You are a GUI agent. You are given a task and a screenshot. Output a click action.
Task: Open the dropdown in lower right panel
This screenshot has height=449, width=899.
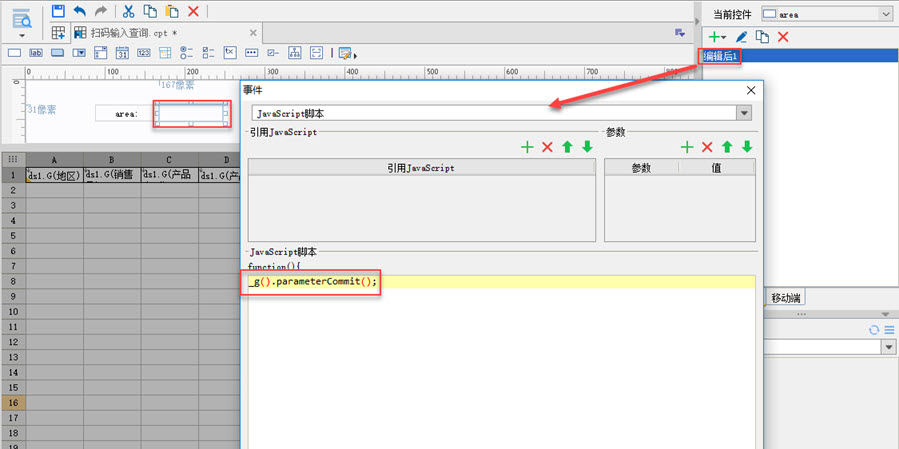tap(889, 346)
